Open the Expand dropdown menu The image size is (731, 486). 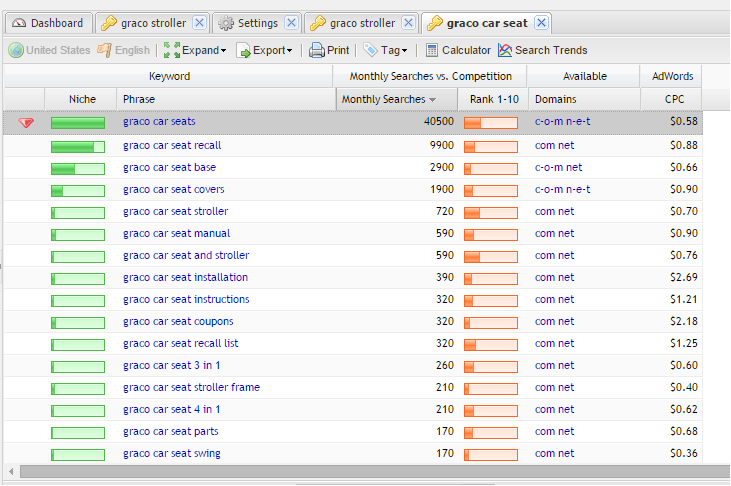click(195, 50)
